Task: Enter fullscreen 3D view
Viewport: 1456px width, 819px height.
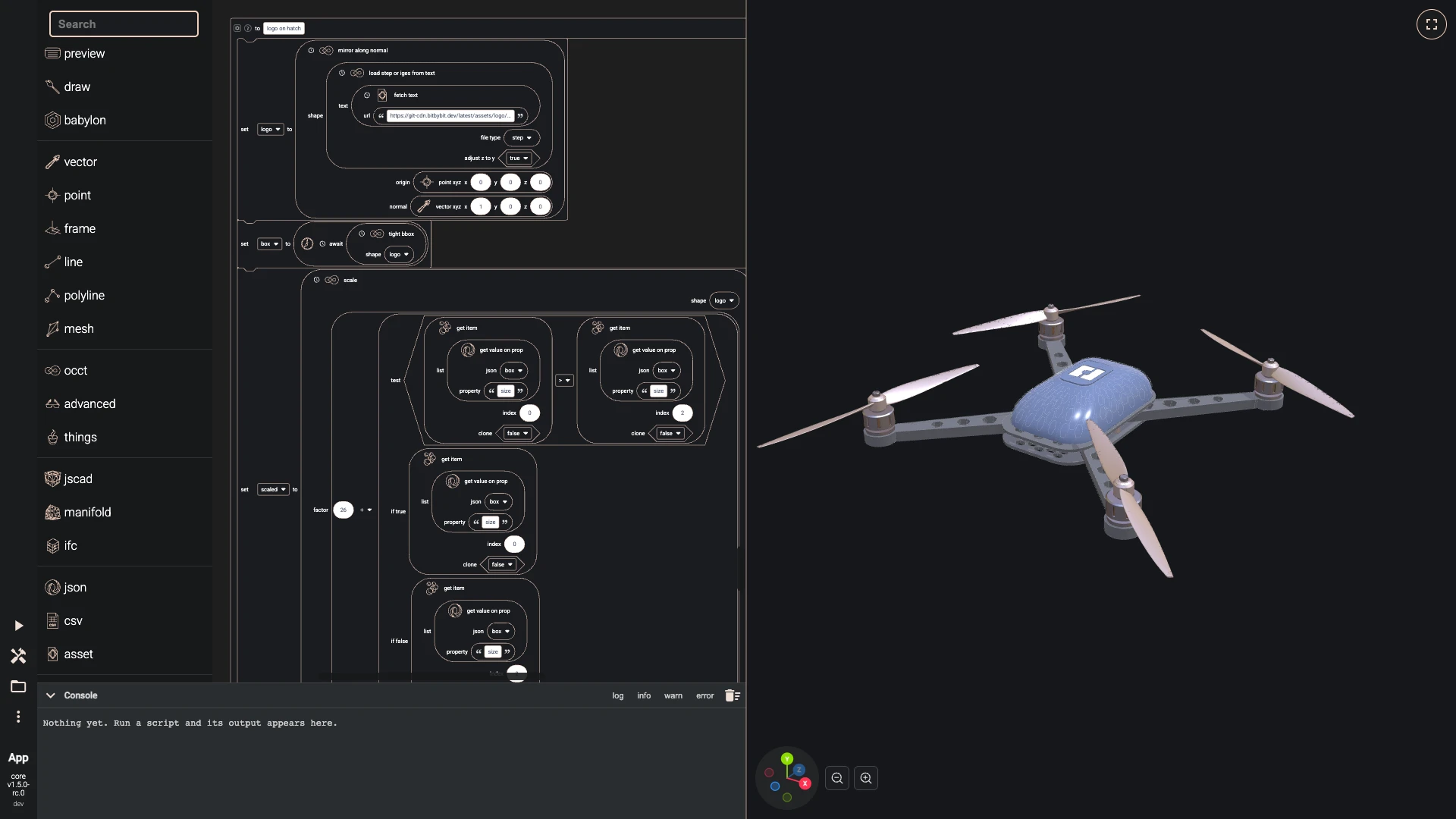Action: 1431,24
